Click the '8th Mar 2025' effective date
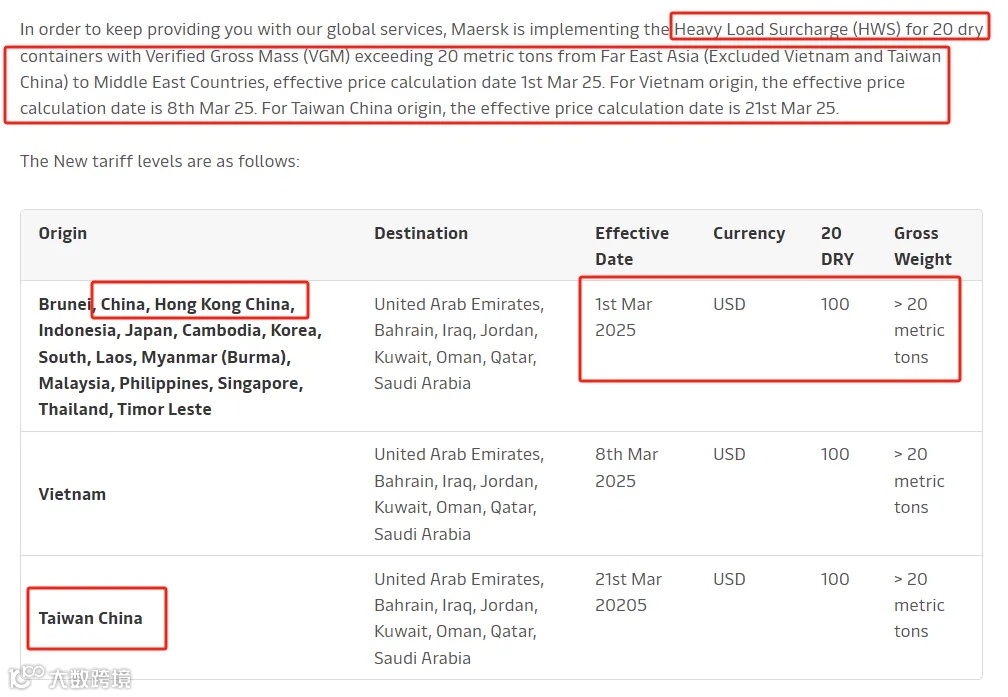Image resolution: width=1008 pixels, height=697 pixels. tap(626, 467)
